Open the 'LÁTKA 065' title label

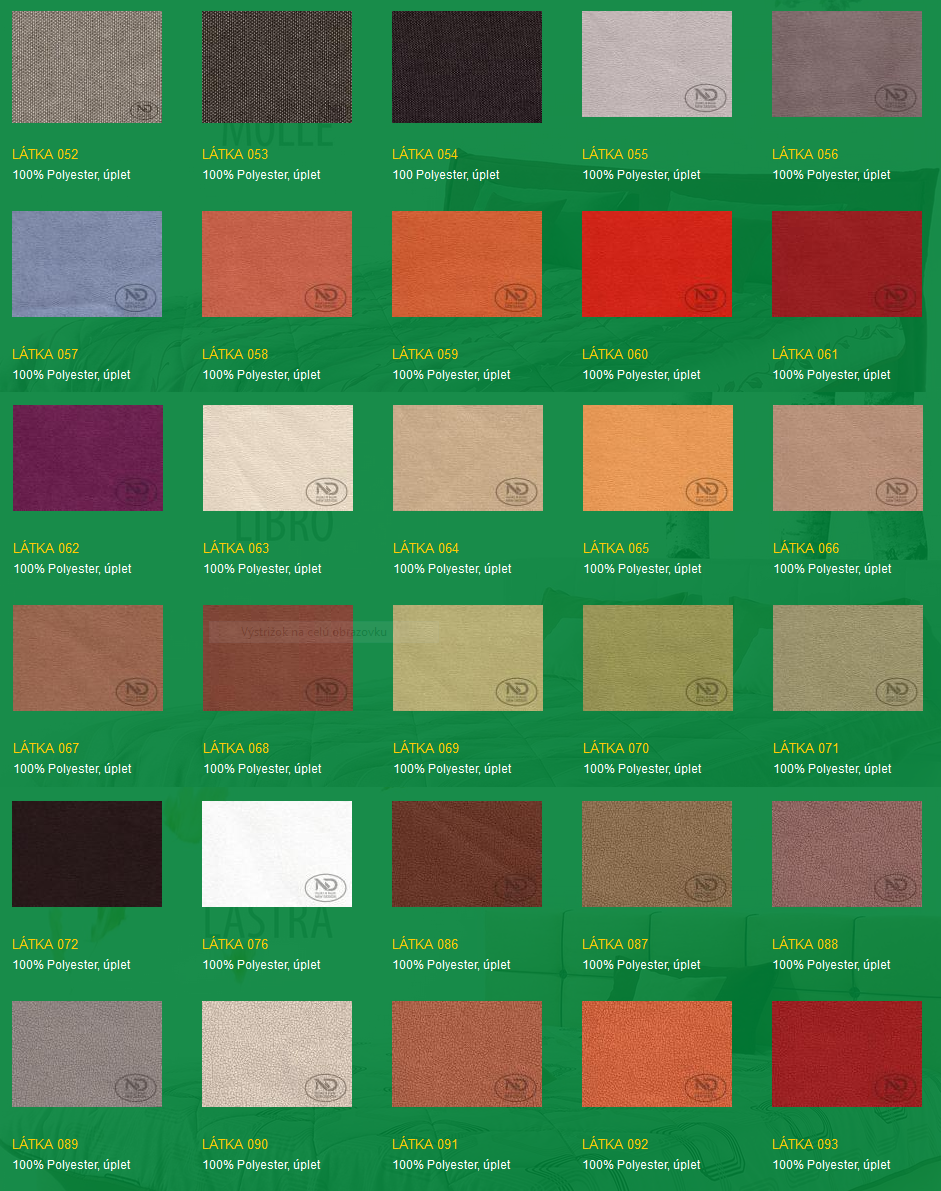point(616,548)
